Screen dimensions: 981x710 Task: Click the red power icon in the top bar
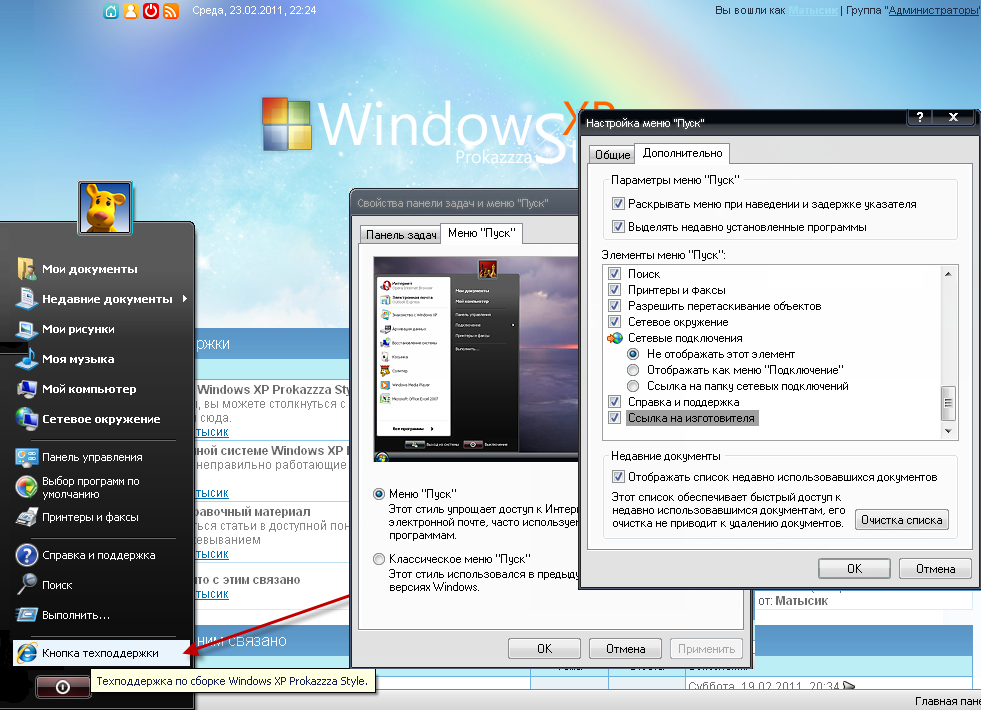point(151,11)
